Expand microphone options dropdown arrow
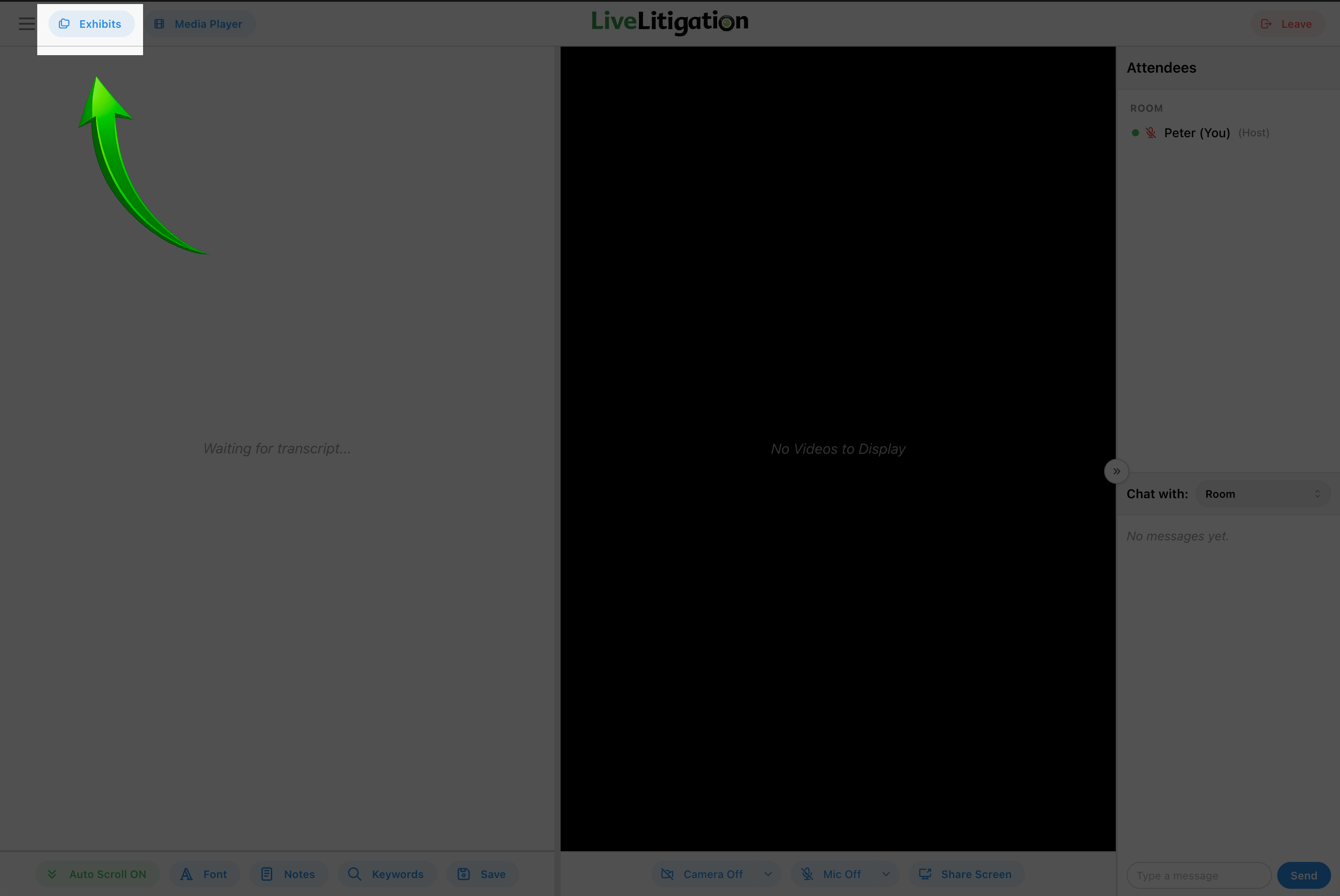This screenshot has width=1340, height=896. [886, 874]
